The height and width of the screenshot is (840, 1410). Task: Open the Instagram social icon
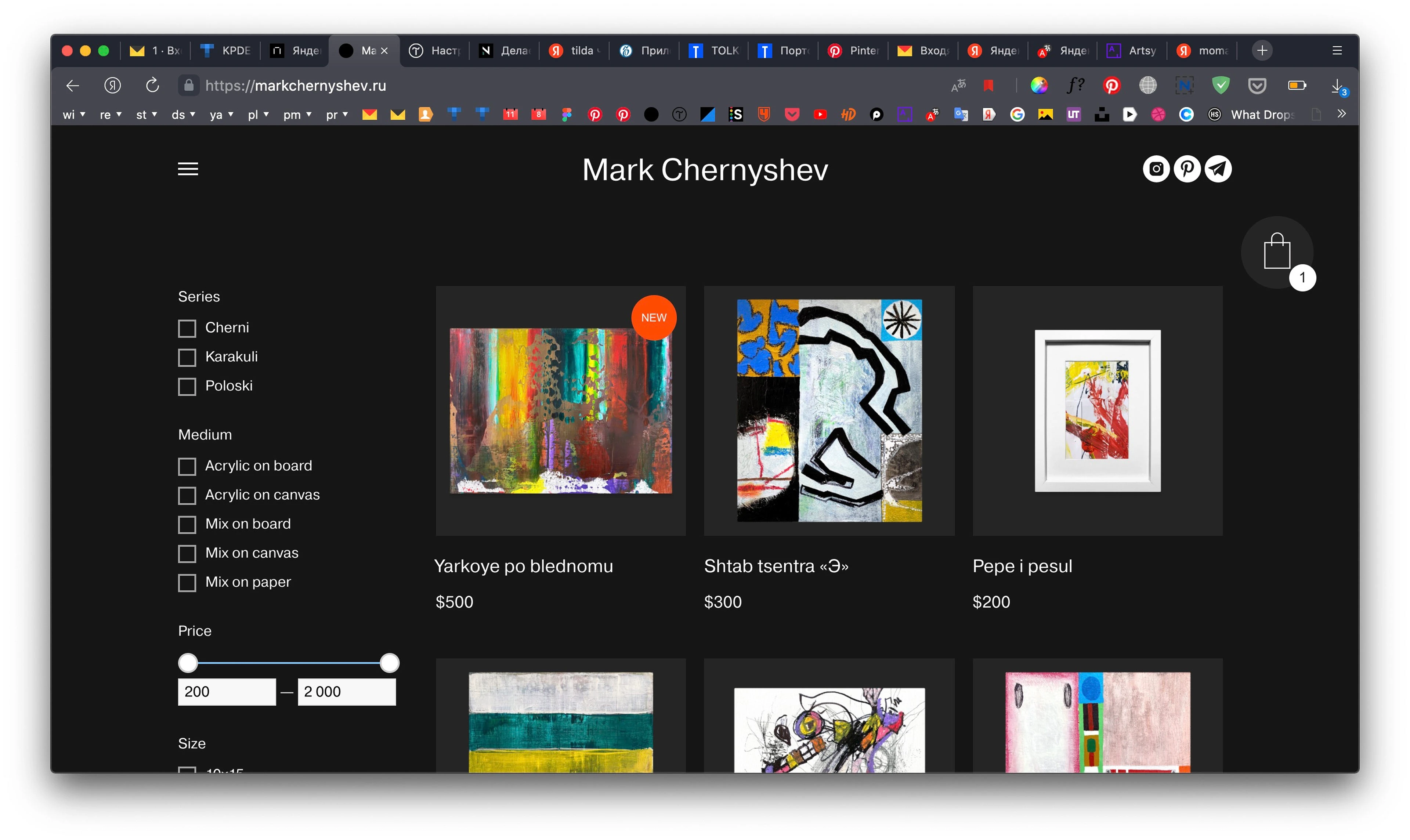[1156, 169]
